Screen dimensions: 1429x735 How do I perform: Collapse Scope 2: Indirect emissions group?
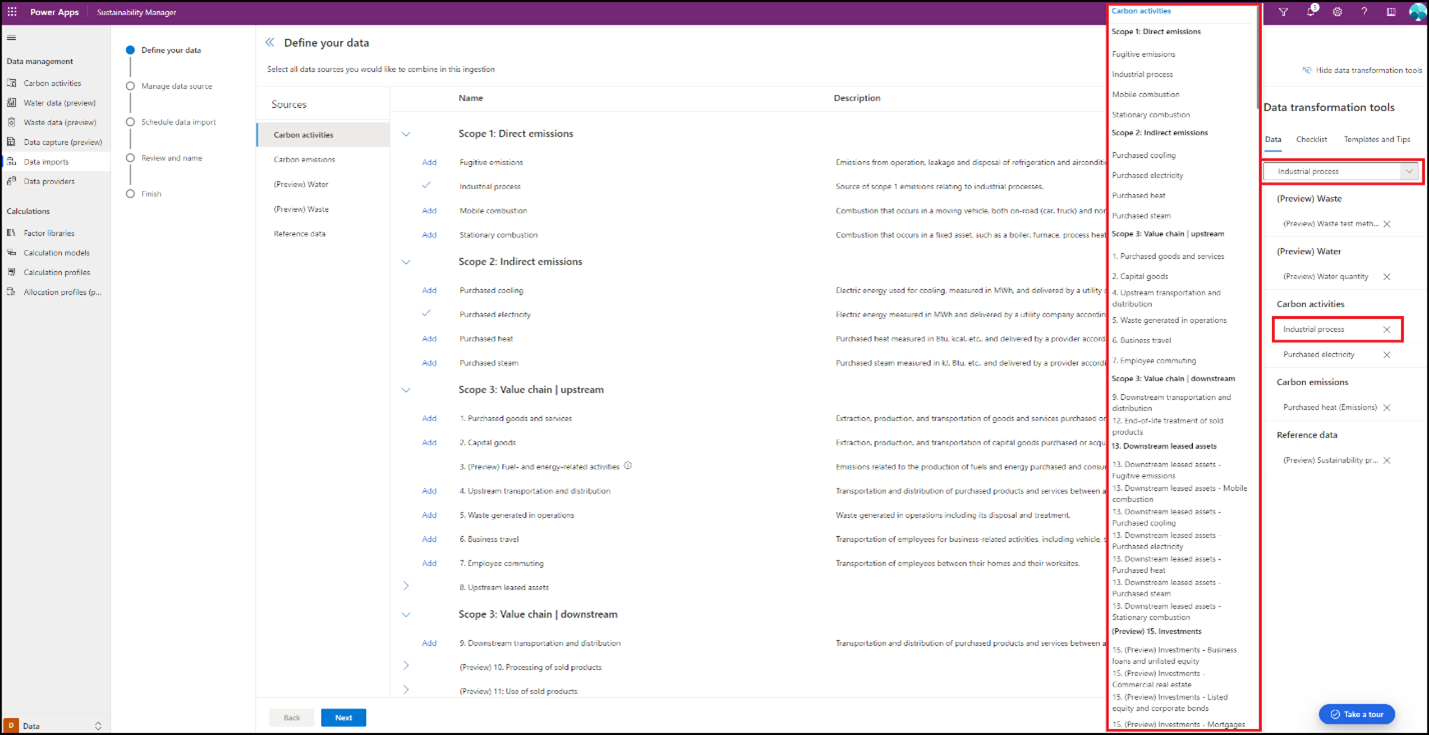click(406, 262)
